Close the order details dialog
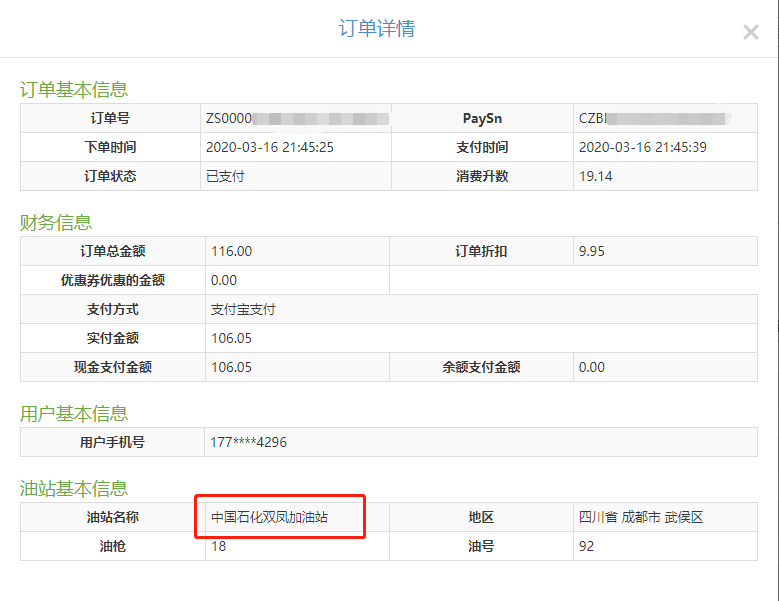Screen dimensions: 779x601 tap(750, 32)
